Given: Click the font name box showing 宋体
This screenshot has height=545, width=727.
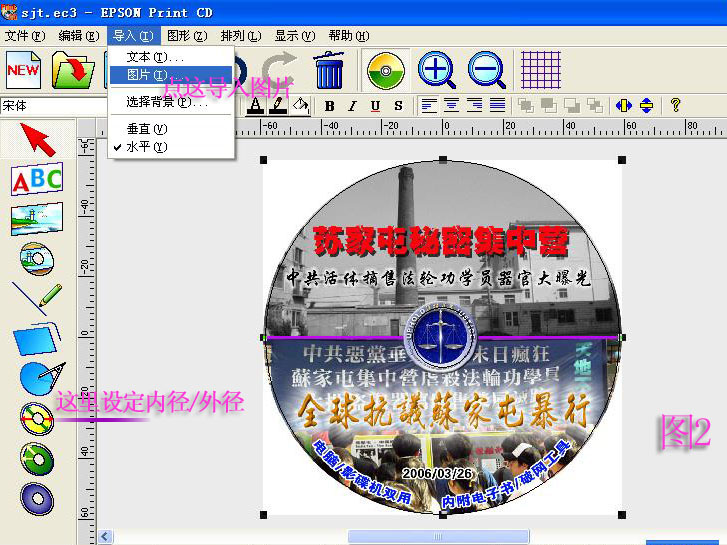Looking at the screenshot, I should pos(50,105).
